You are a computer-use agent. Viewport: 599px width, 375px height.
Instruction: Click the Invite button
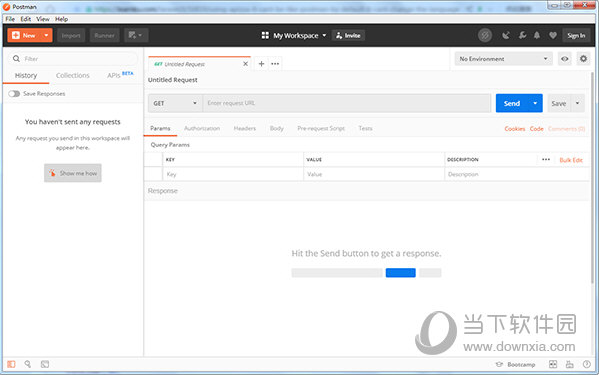(x=348, y=36)
